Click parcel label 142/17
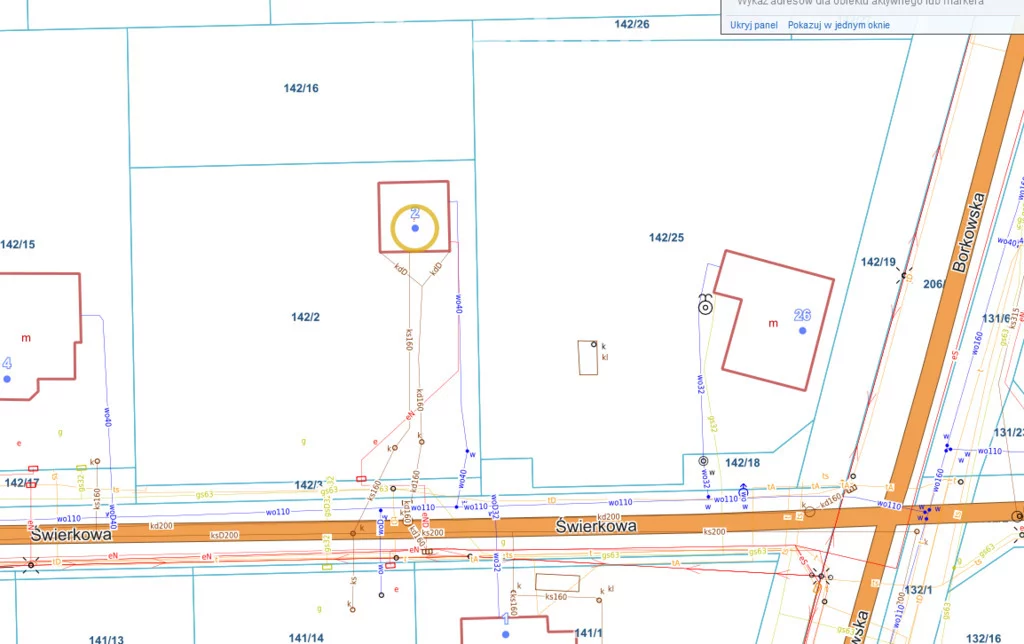 [22, 483]
